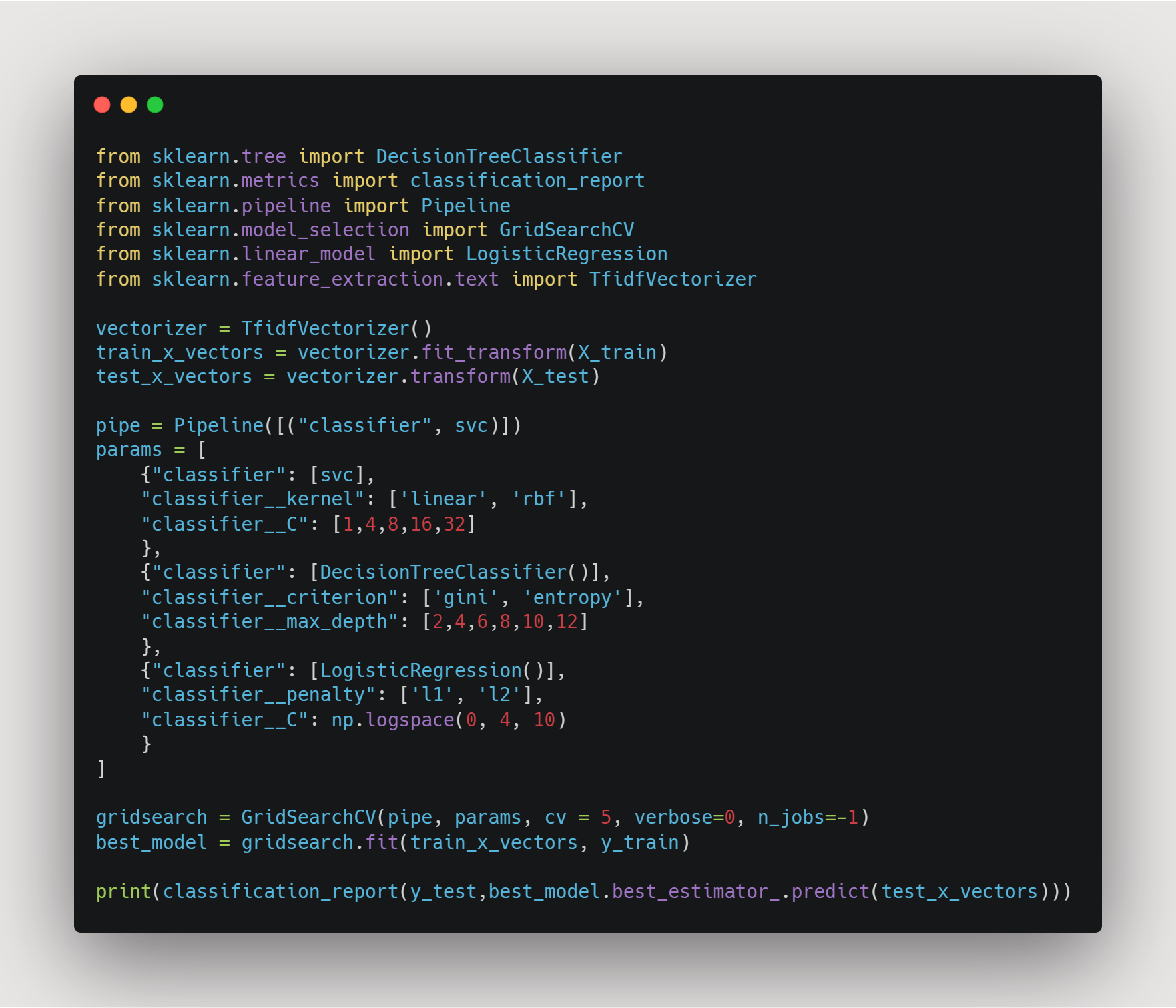1176x1008 pixels.
Task: Click the yellow minimize dot
Action: pyautogui.click(x=129, y=105)
